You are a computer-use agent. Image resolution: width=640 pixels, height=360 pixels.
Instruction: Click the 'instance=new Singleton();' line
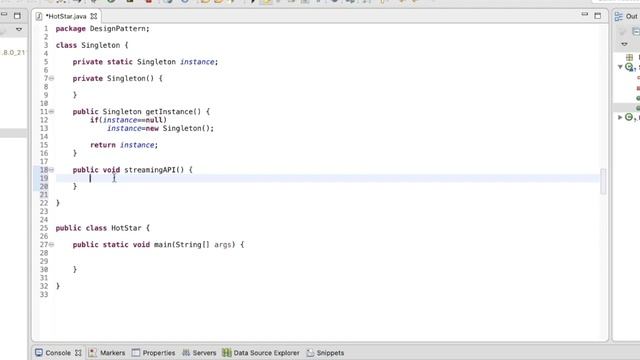(x=160, y=128)
